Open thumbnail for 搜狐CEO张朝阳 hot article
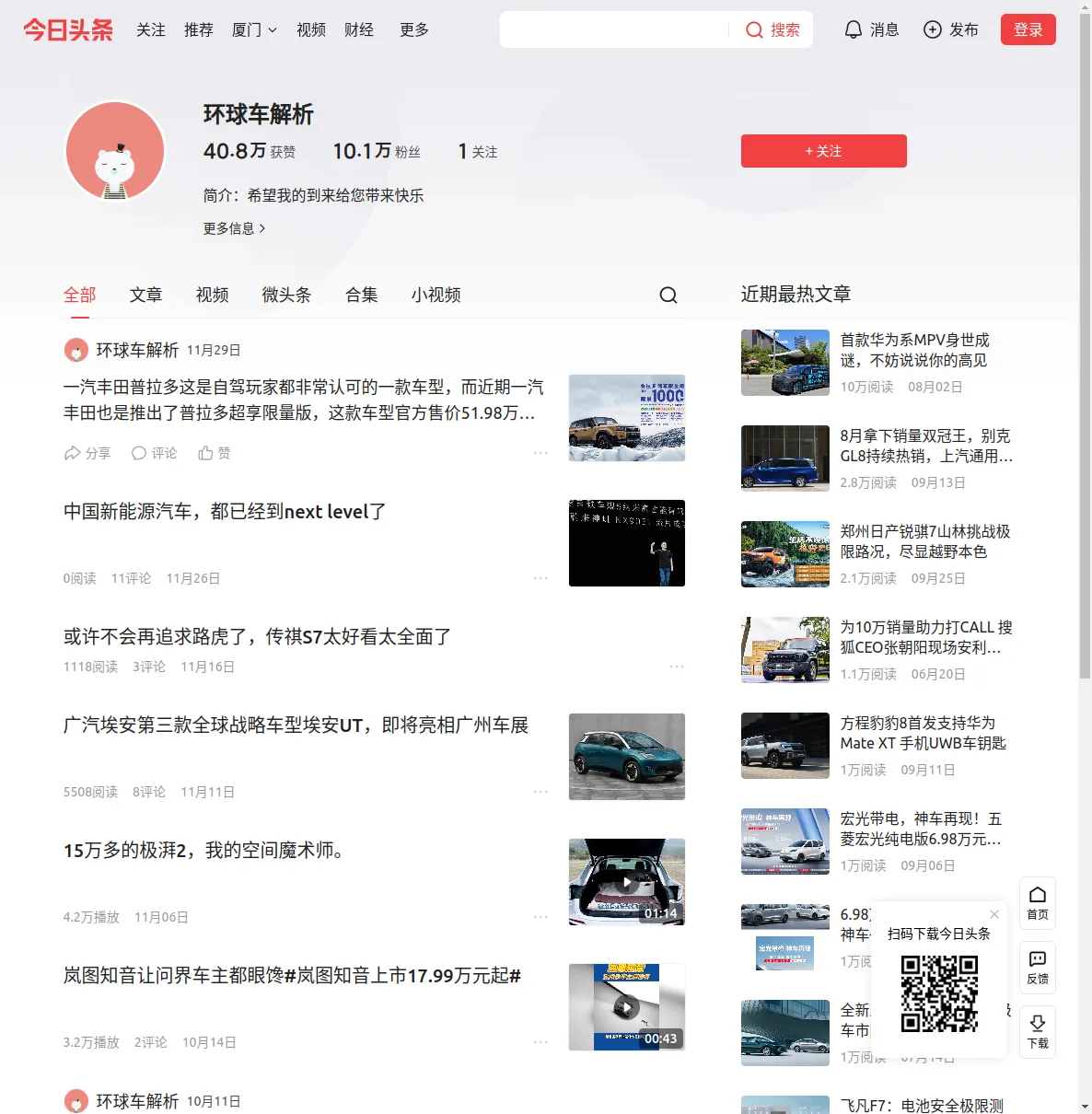Viewport: 1092px width, 1114px height. click(x=785, y=650)
